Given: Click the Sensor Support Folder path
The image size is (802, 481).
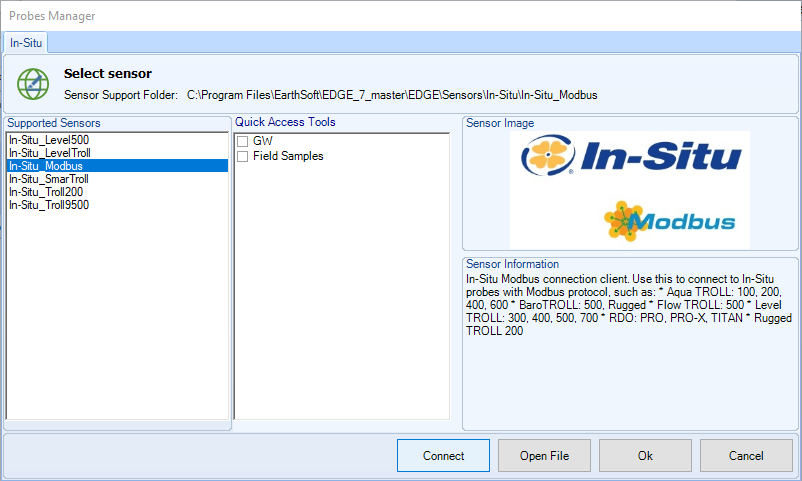Looking at the screenshot, I should click(392, 95).
